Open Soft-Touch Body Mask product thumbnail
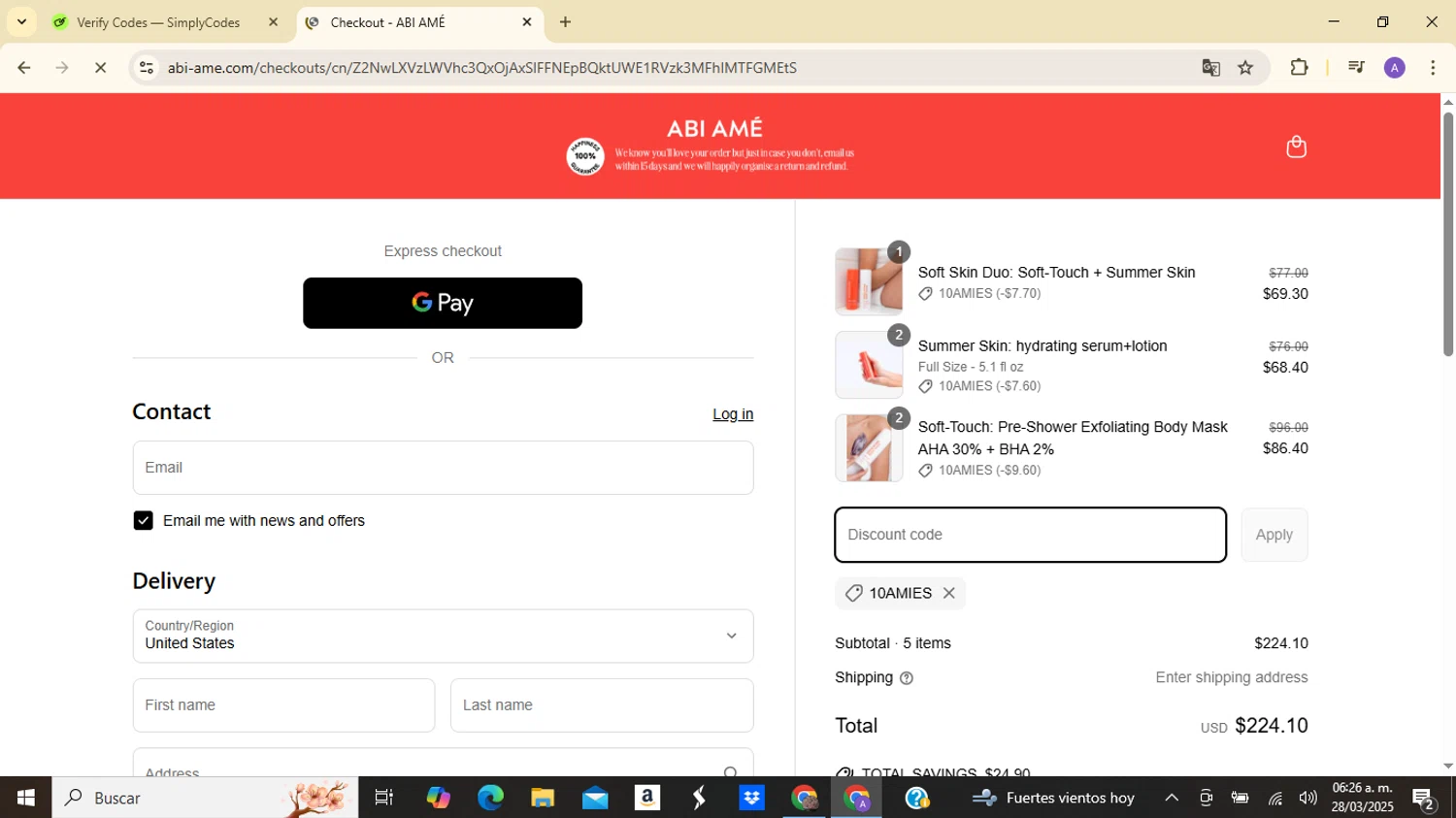Screen dimensions: 1456x818 click(869, 448)
